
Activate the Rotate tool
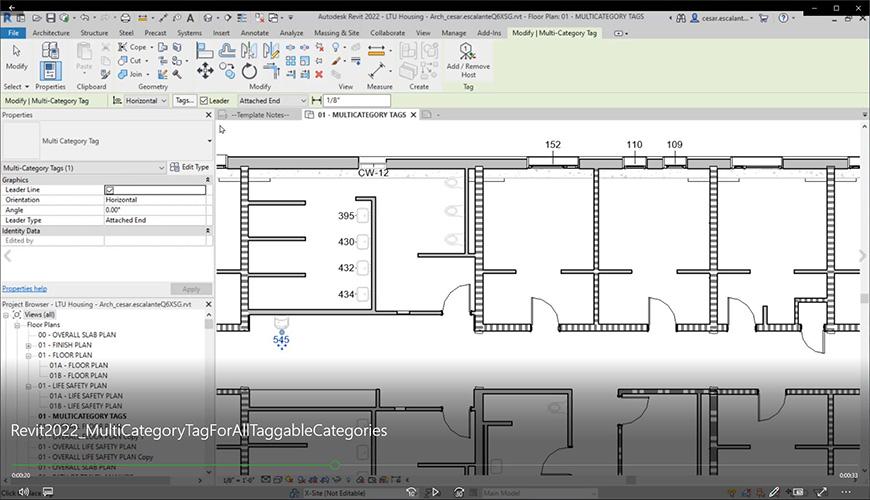point(249,71)
